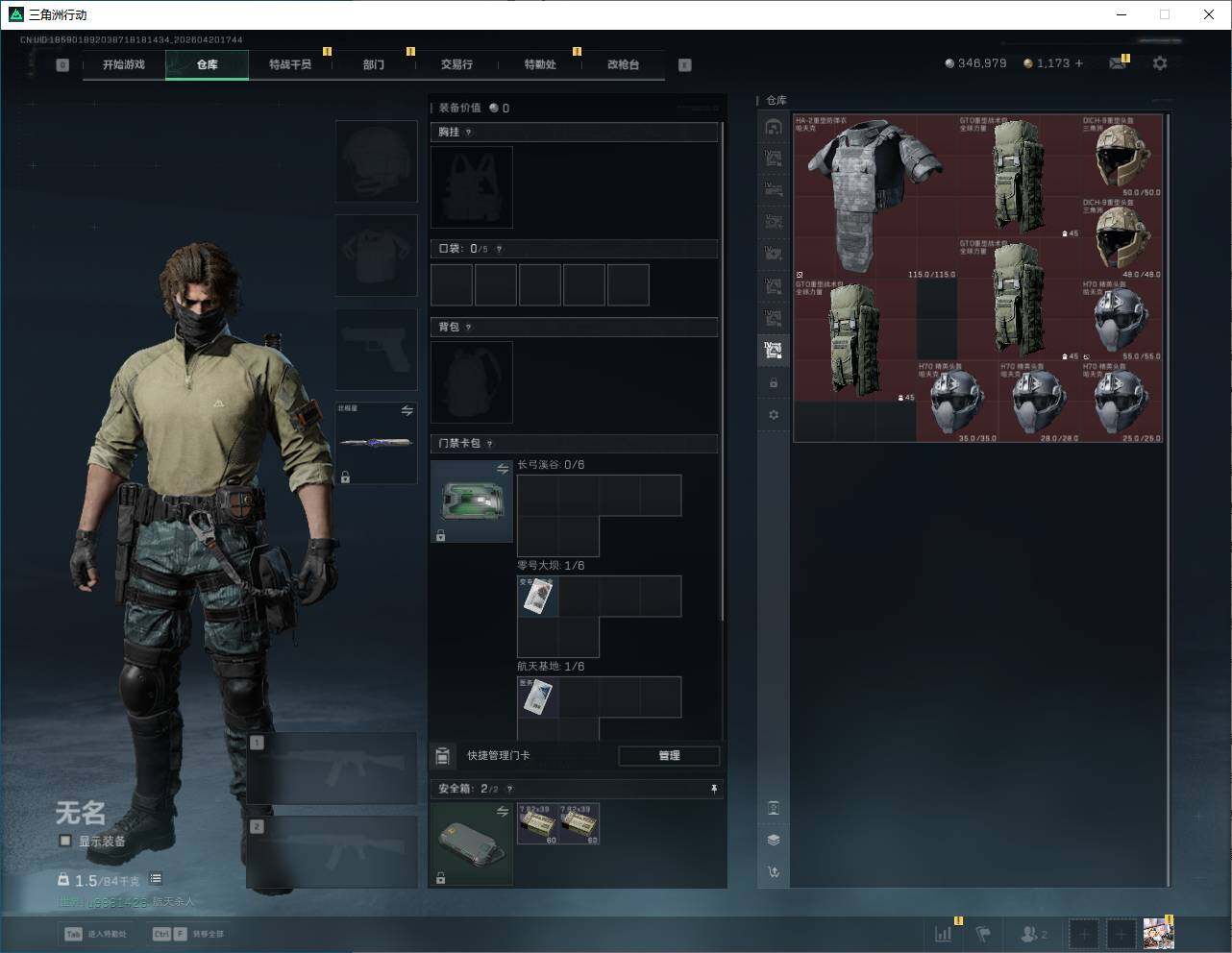Click the Ctrl F 转移全部 button
The width and height of the screenshot is (1232, 953).
point(188,934)
